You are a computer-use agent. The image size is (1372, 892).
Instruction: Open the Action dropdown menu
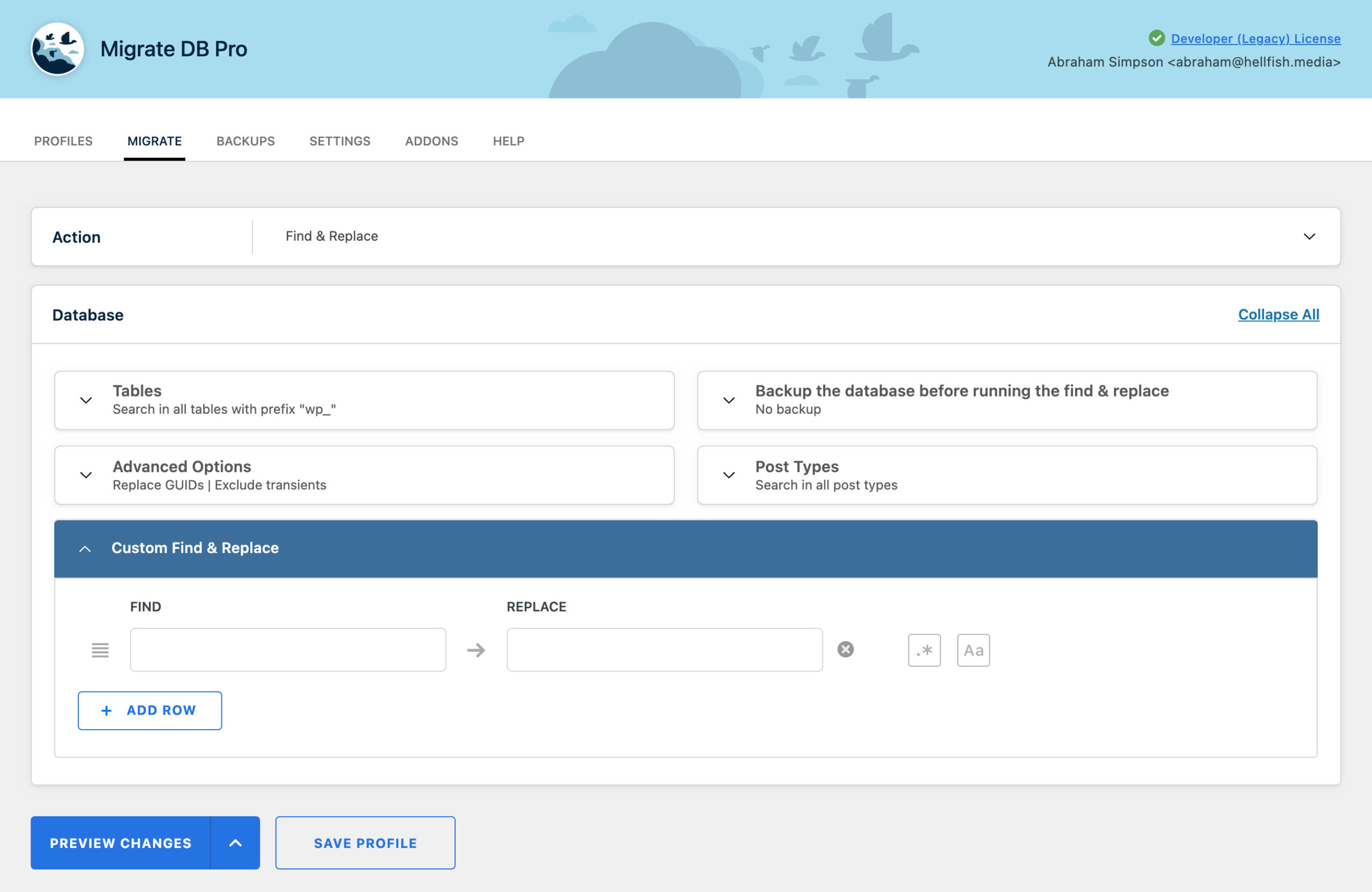click(x=1309, y=236)
